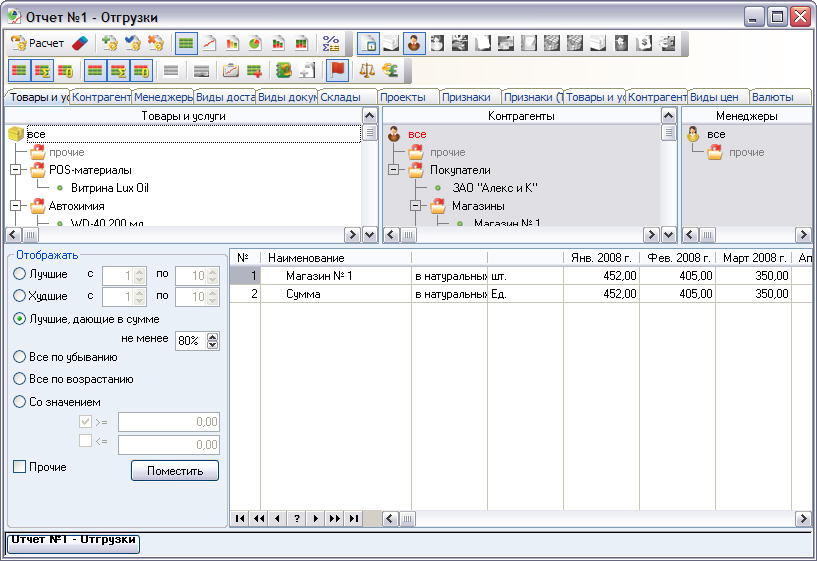Screen dimensions: 817x561
Task: Click Янв. 2008 г. column header
Action: pos(601,257)
